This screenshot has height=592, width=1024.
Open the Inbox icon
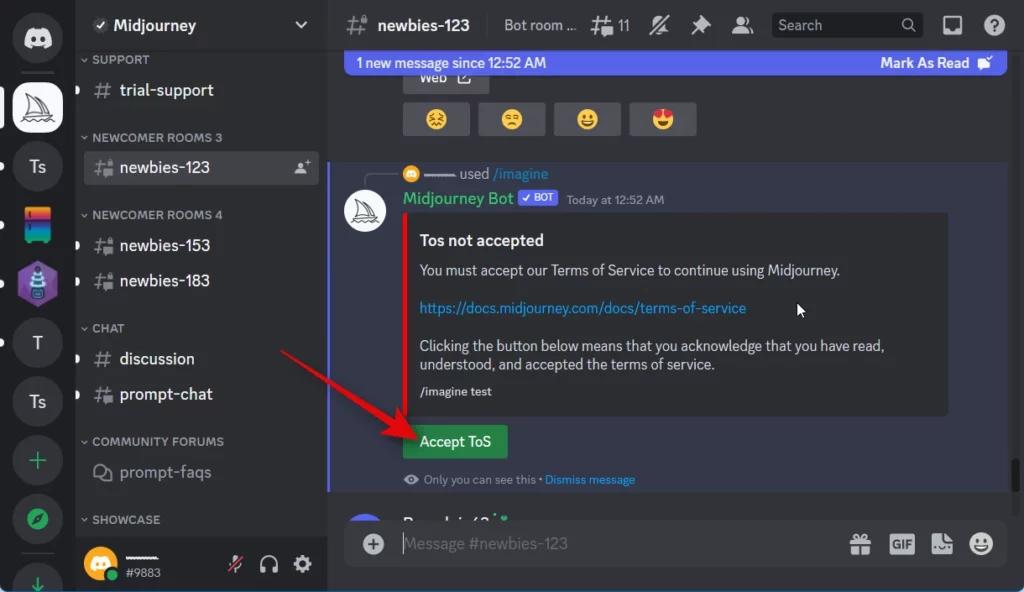pyautogui.click(x=952, y=25)
